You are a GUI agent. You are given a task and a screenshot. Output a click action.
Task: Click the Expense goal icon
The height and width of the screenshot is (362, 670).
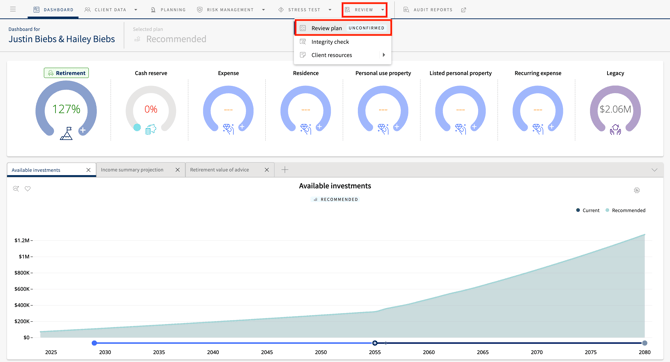tap(229, 129)
